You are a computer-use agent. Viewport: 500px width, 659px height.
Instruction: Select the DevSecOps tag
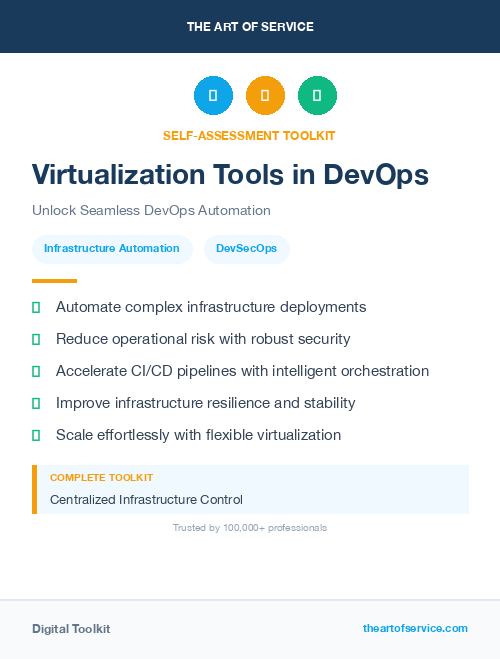247,249
